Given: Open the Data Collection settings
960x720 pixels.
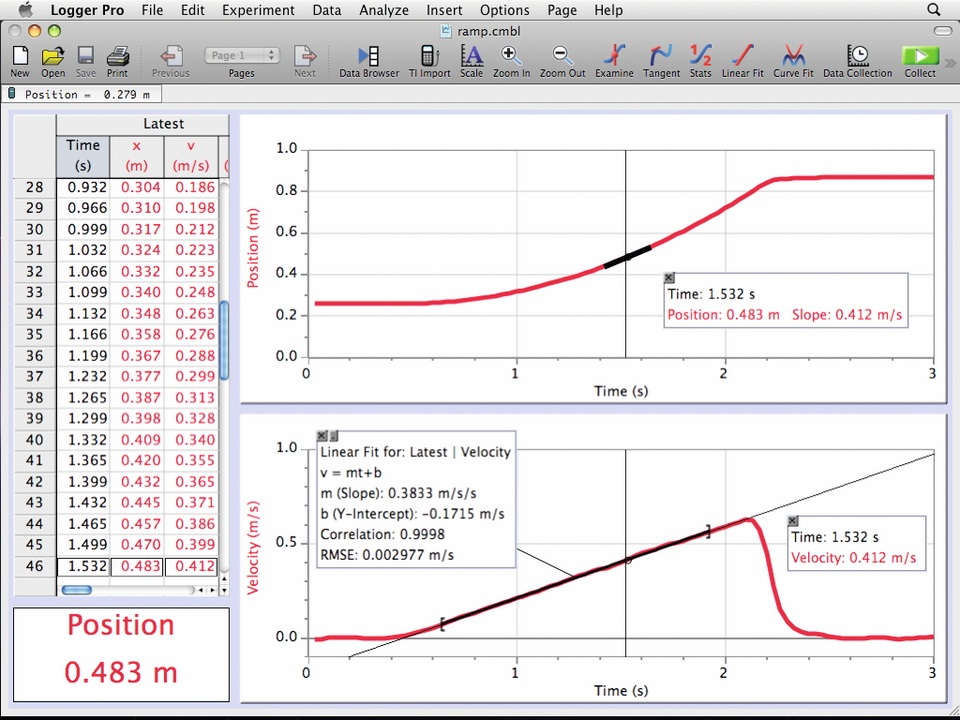Looking at the screenshot, I should [x=856, y=56].
